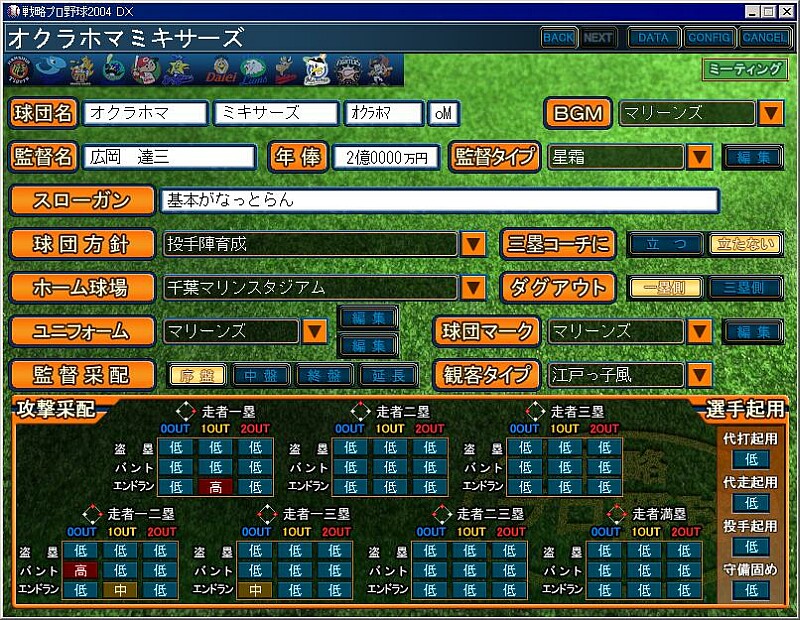
Task: Change 走者二塁 1OUT バント cell
Action: coord(390,467)
